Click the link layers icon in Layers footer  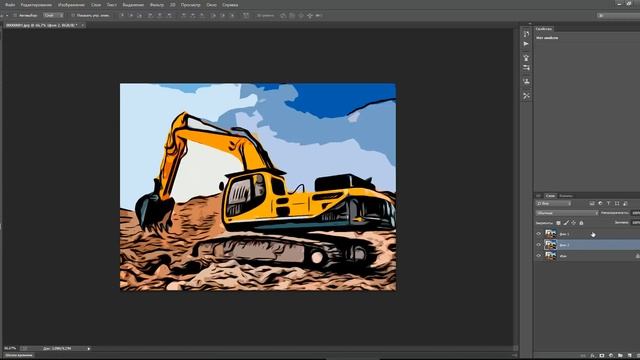582,356
